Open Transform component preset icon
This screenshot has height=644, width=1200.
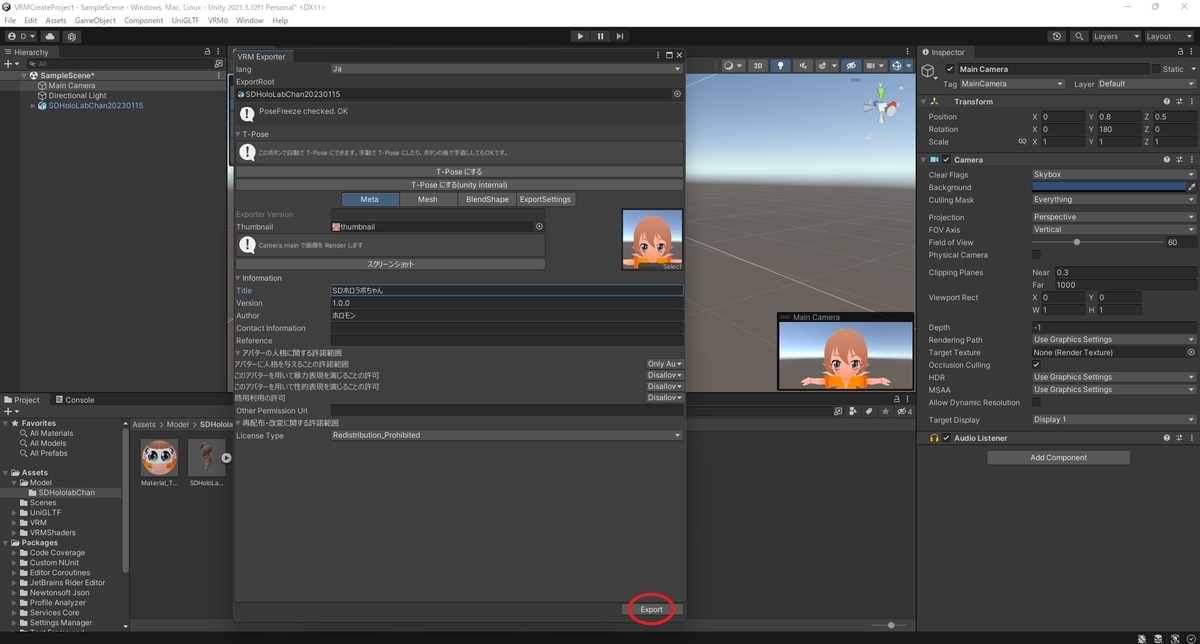click(x=1179, y=101)
